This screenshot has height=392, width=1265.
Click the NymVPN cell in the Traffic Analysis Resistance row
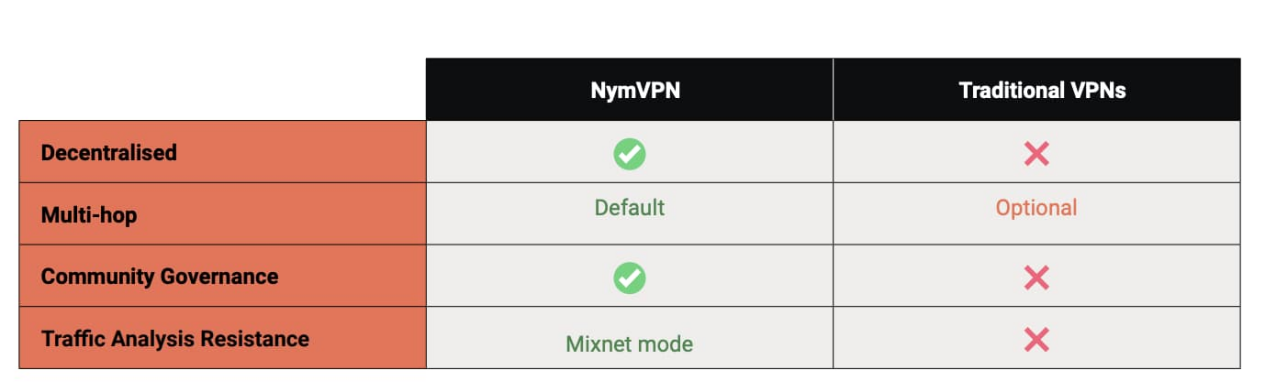tap(629, 338)
